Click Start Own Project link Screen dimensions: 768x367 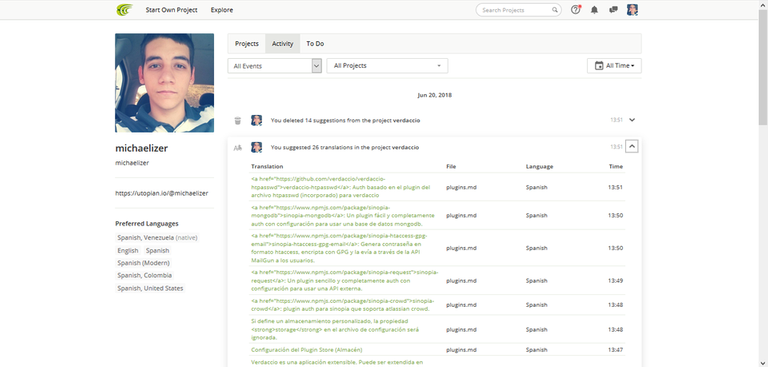coord(171,10)
